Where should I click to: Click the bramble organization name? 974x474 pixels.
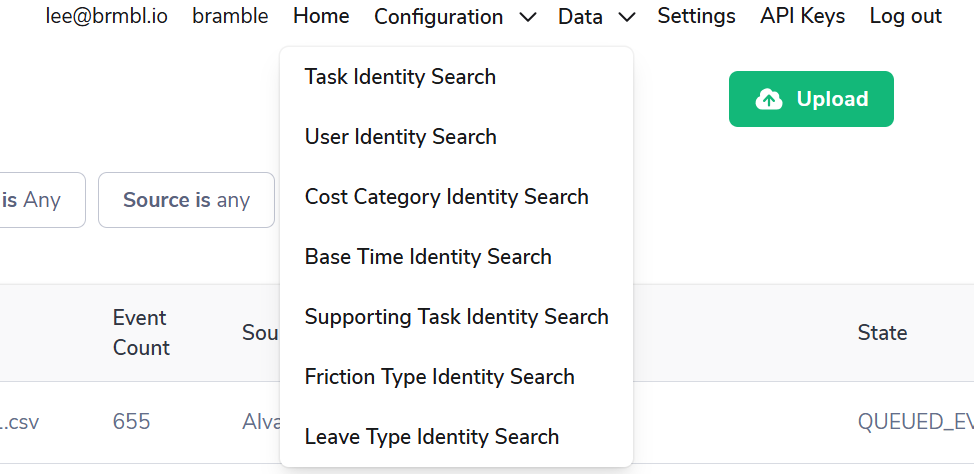230,16
